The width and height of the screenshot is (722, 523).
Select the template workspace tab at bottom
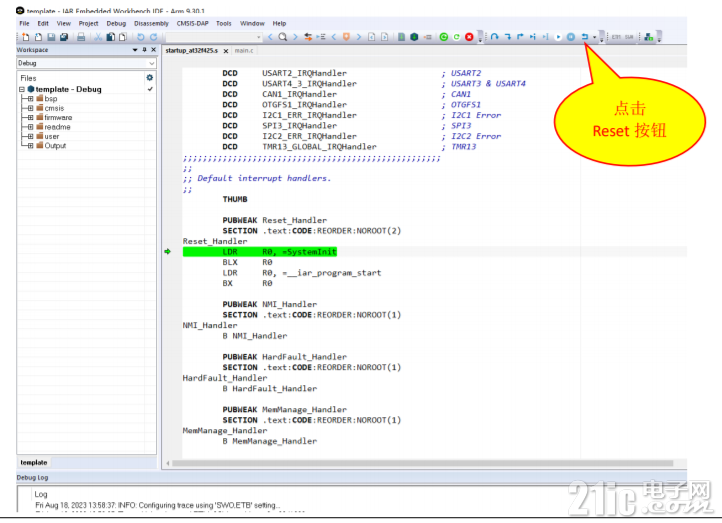coord(34,462)
